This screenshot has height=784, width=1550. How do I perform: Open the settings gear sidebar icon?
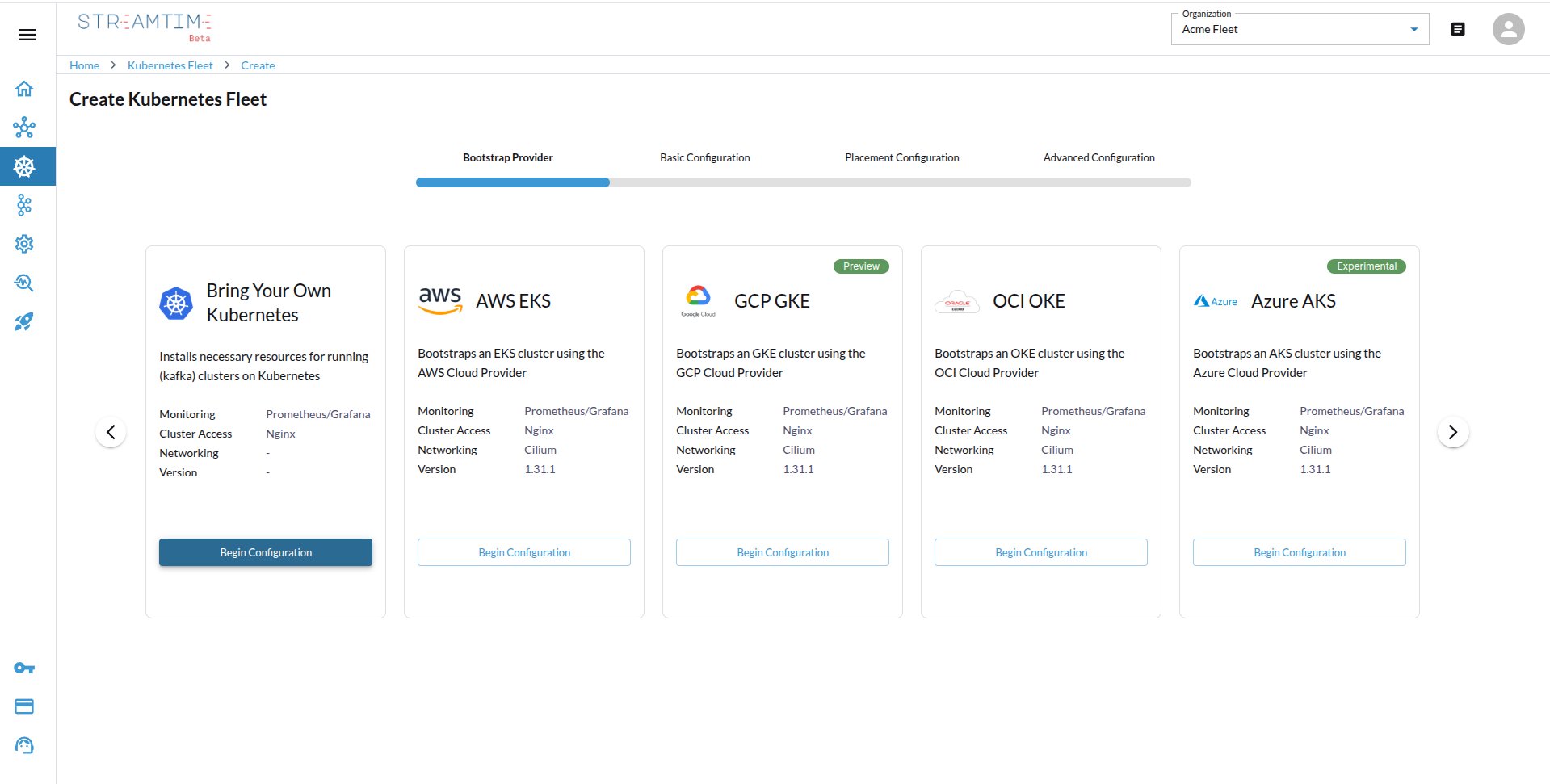pyautogui.click(x=24, y=244)
